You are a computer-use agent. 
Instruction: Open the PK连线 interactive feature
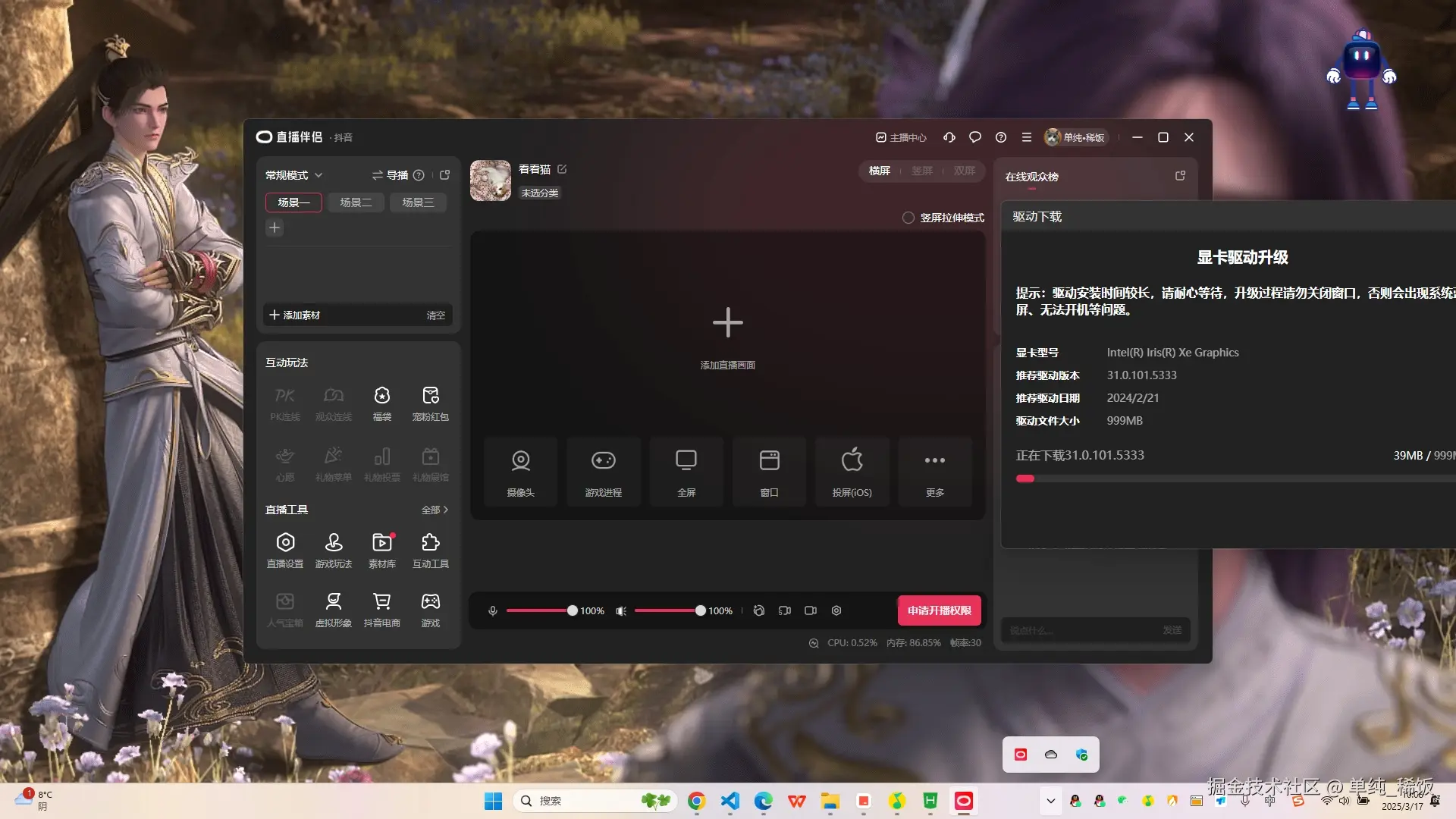(x=285, y=402)
